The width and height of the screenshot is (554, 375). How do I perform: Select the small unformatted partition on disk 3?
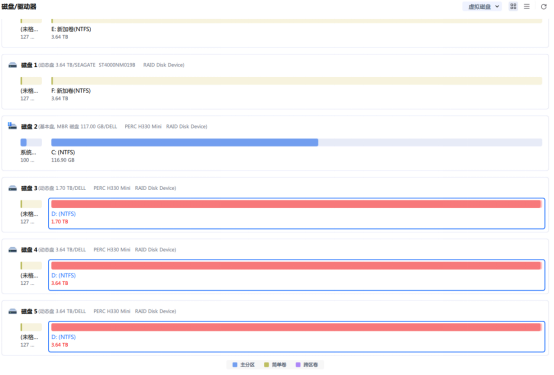point(31,204)
